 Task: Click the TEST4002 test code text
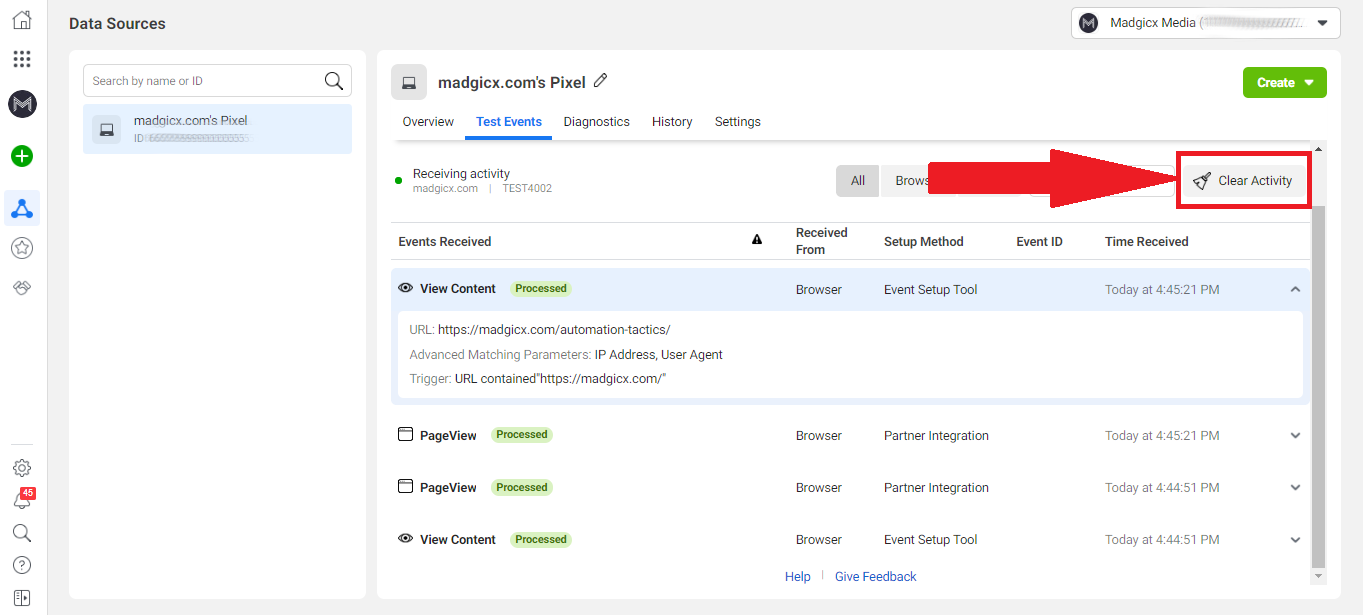click(527, 188)
